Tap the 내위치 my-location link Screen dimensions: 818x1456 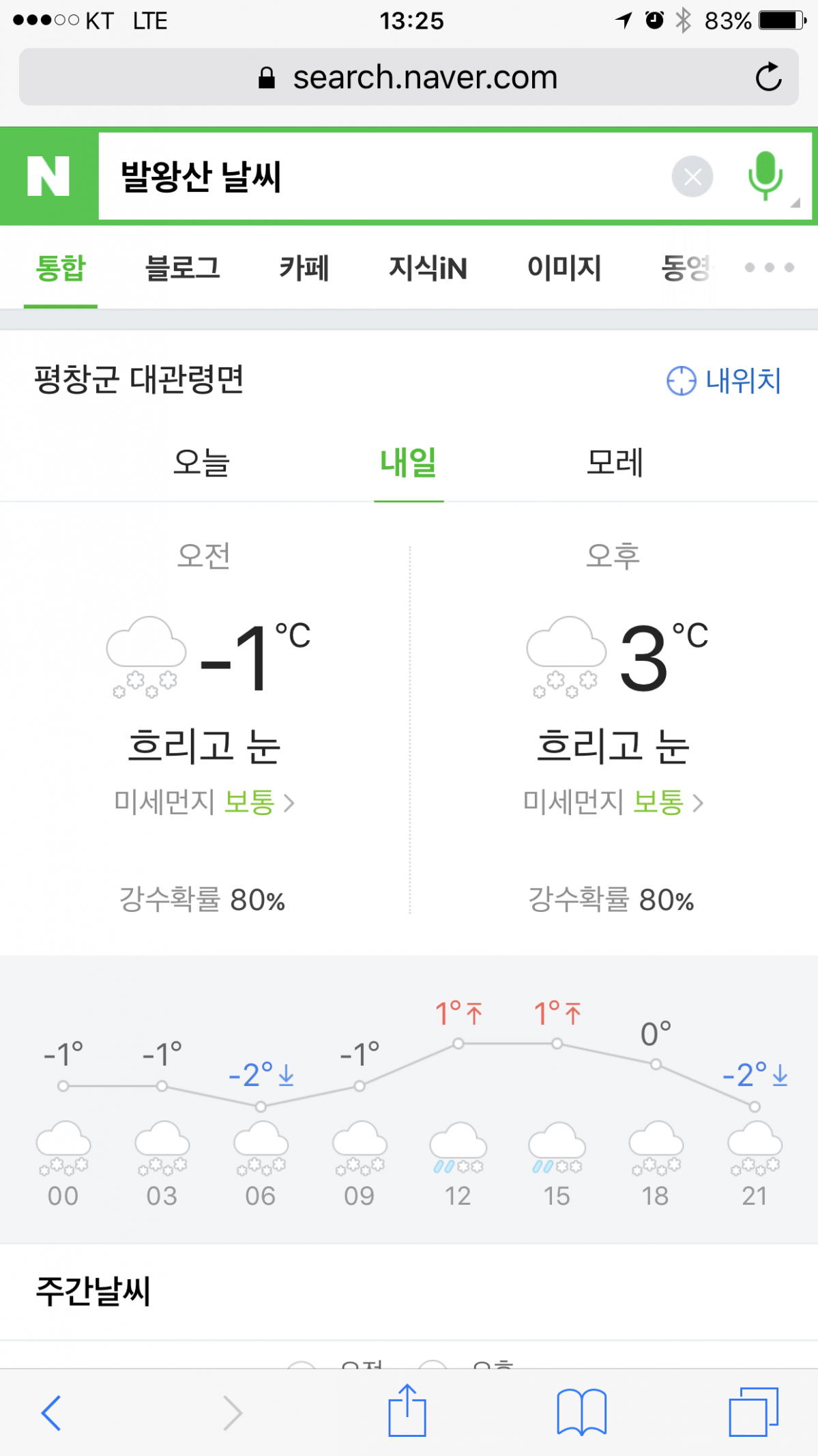click(724, 380)
